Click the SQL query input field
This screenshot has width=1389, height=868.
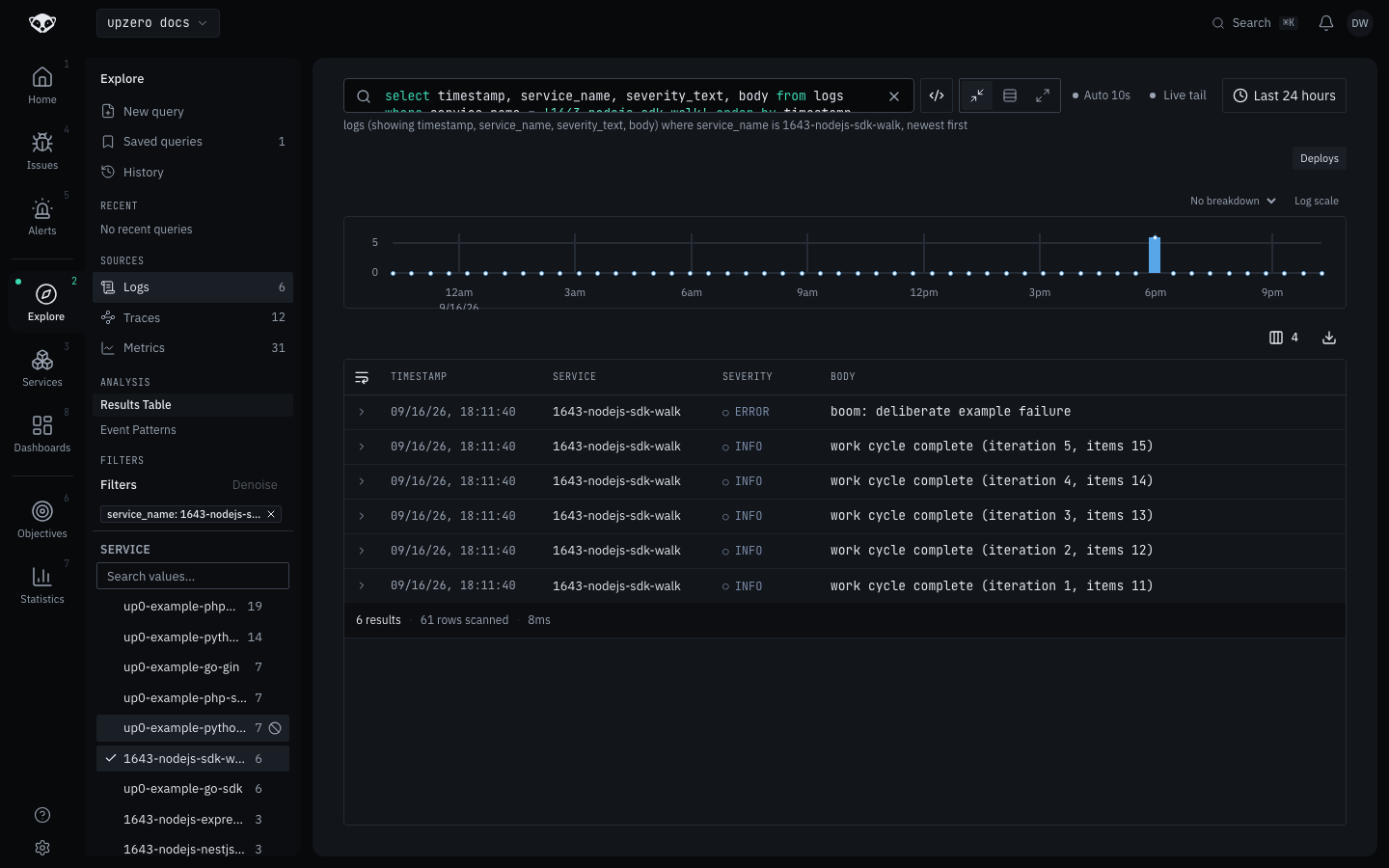coord(627,95)
